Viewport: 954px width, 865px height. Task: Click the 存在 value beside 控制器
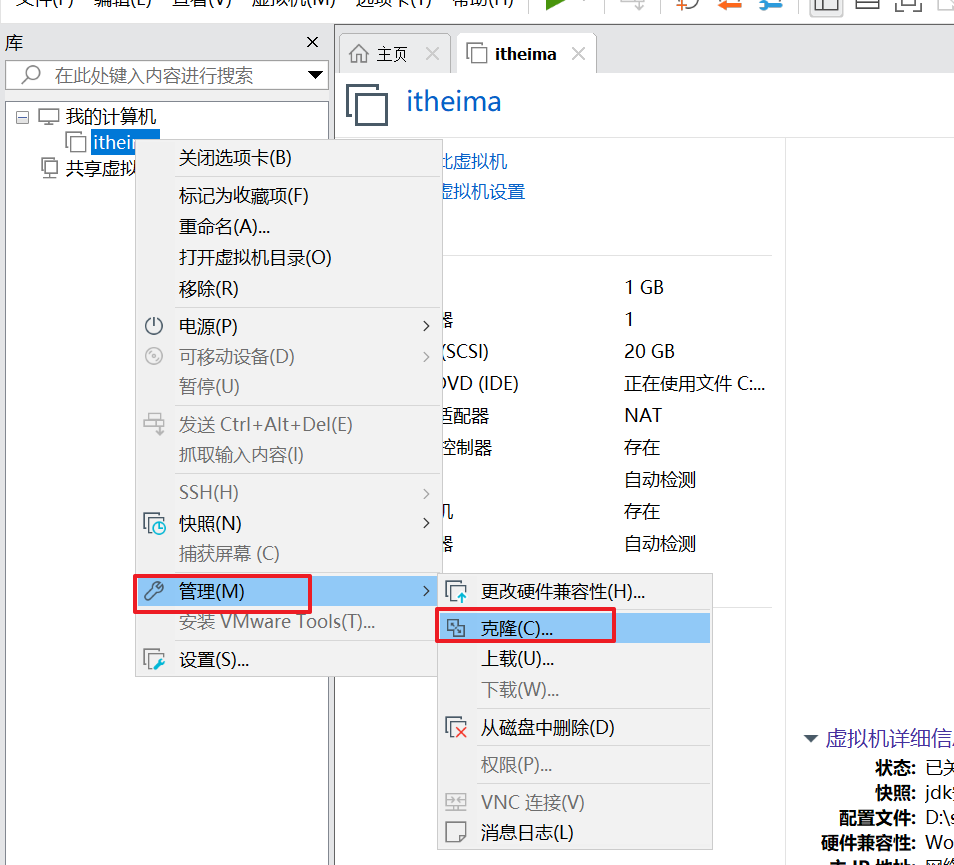point(642,448)
